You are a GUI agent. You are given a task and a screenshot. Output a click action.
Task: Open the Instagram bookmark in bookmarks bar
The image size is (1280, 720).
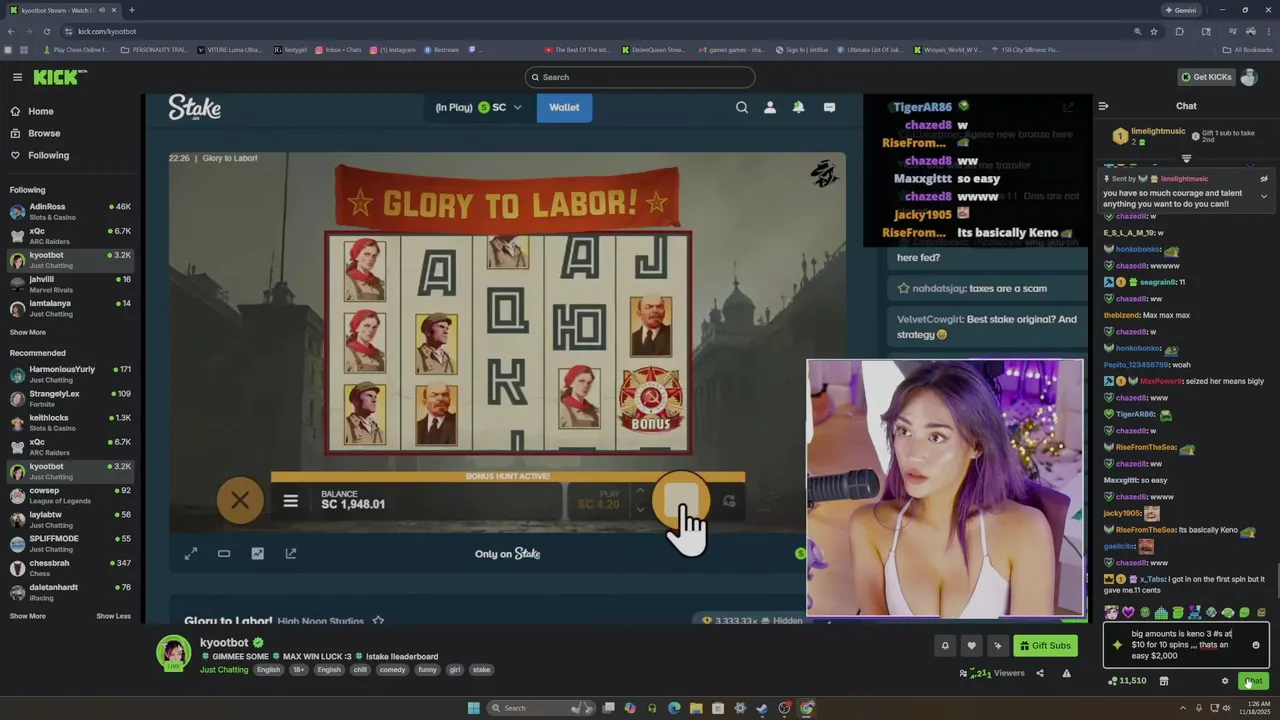[392, 49]
